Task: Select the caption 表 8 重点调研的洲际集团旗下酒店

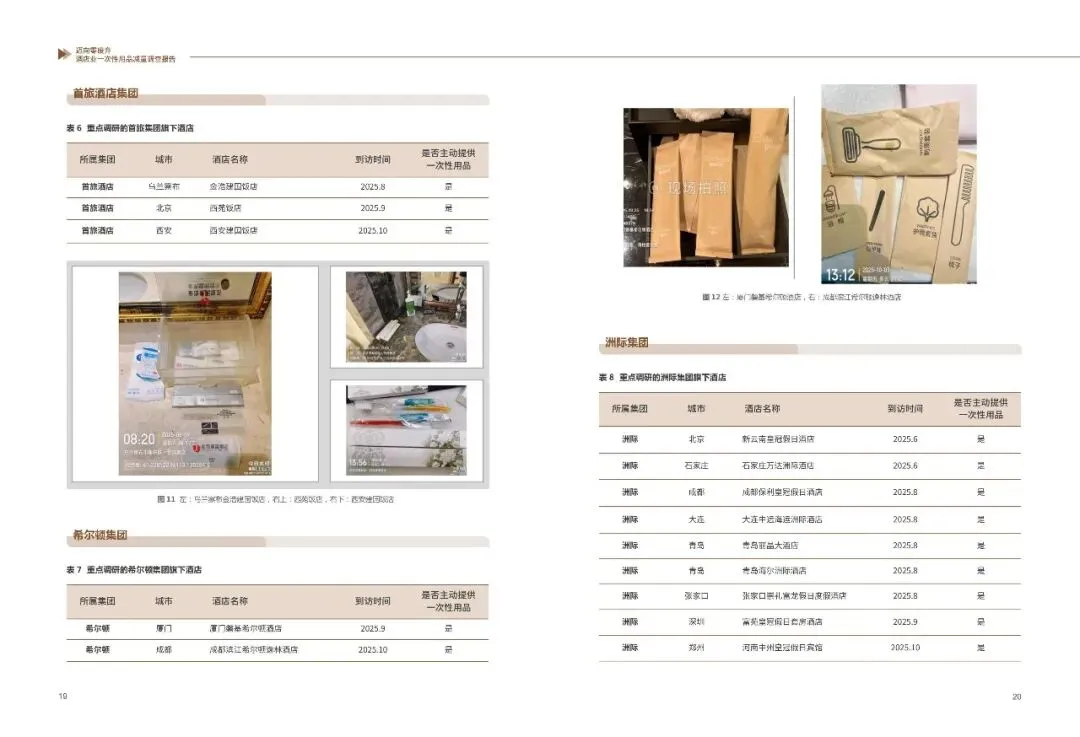Action: pos(663,377)
